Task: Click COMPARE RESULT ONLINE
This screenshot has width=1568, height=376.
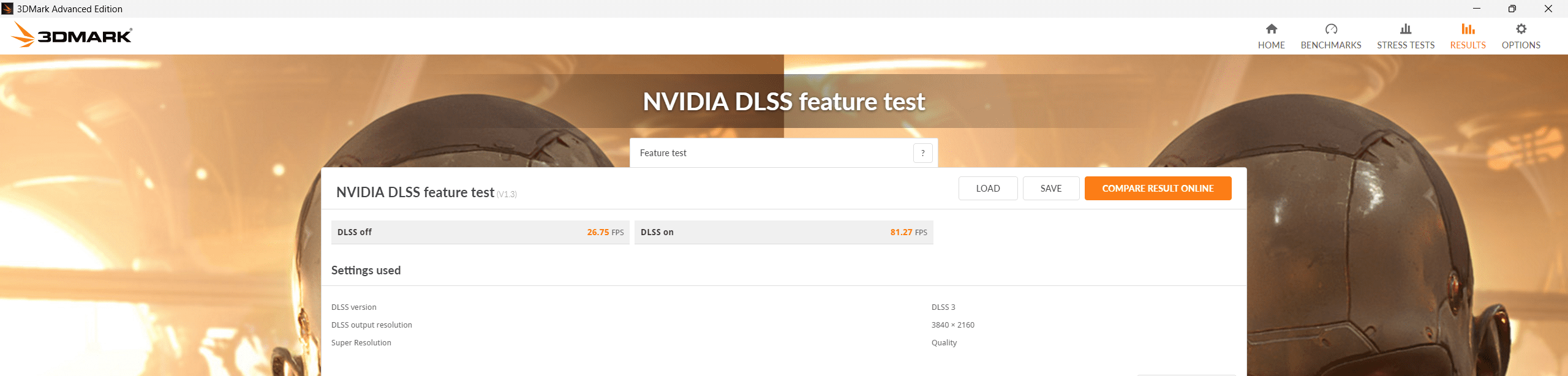Action: [x=1158, y=189]
